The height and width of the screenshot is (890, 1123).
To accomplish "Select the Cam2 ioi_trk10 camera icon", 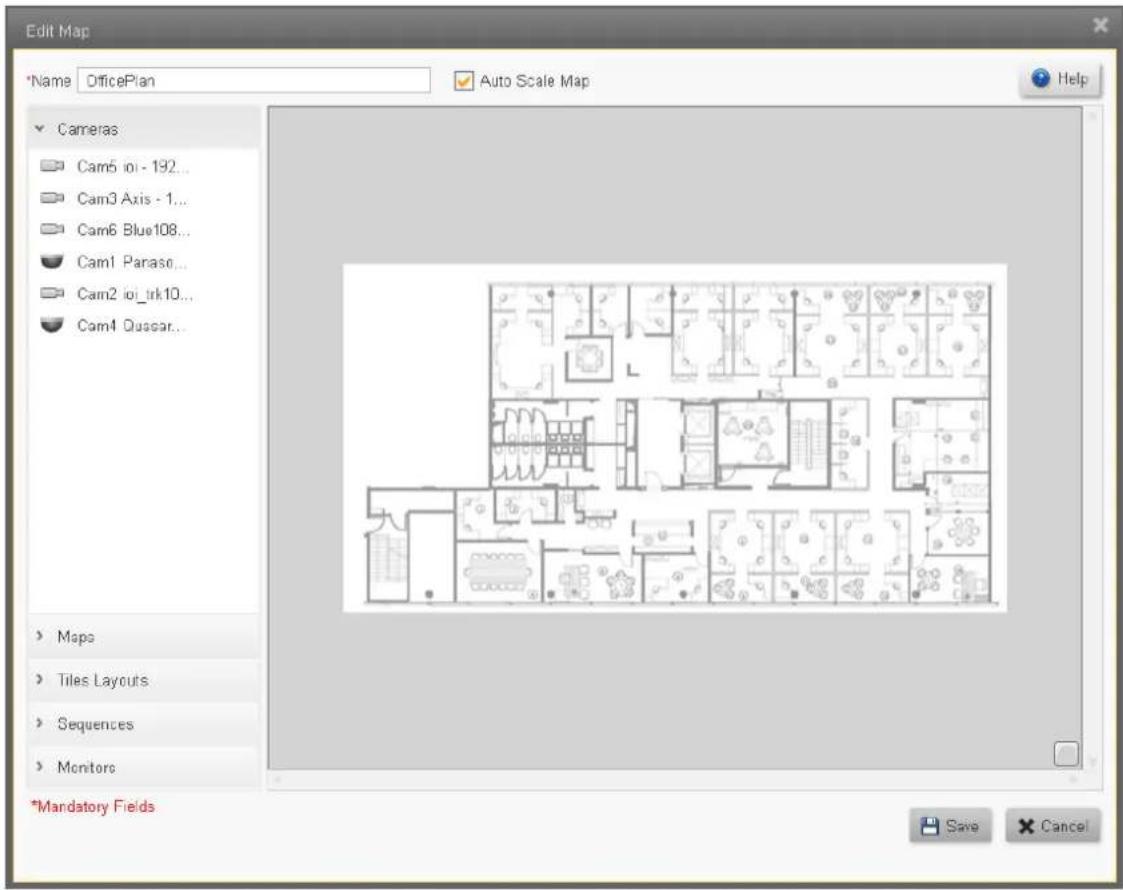I will coord(52,293).
